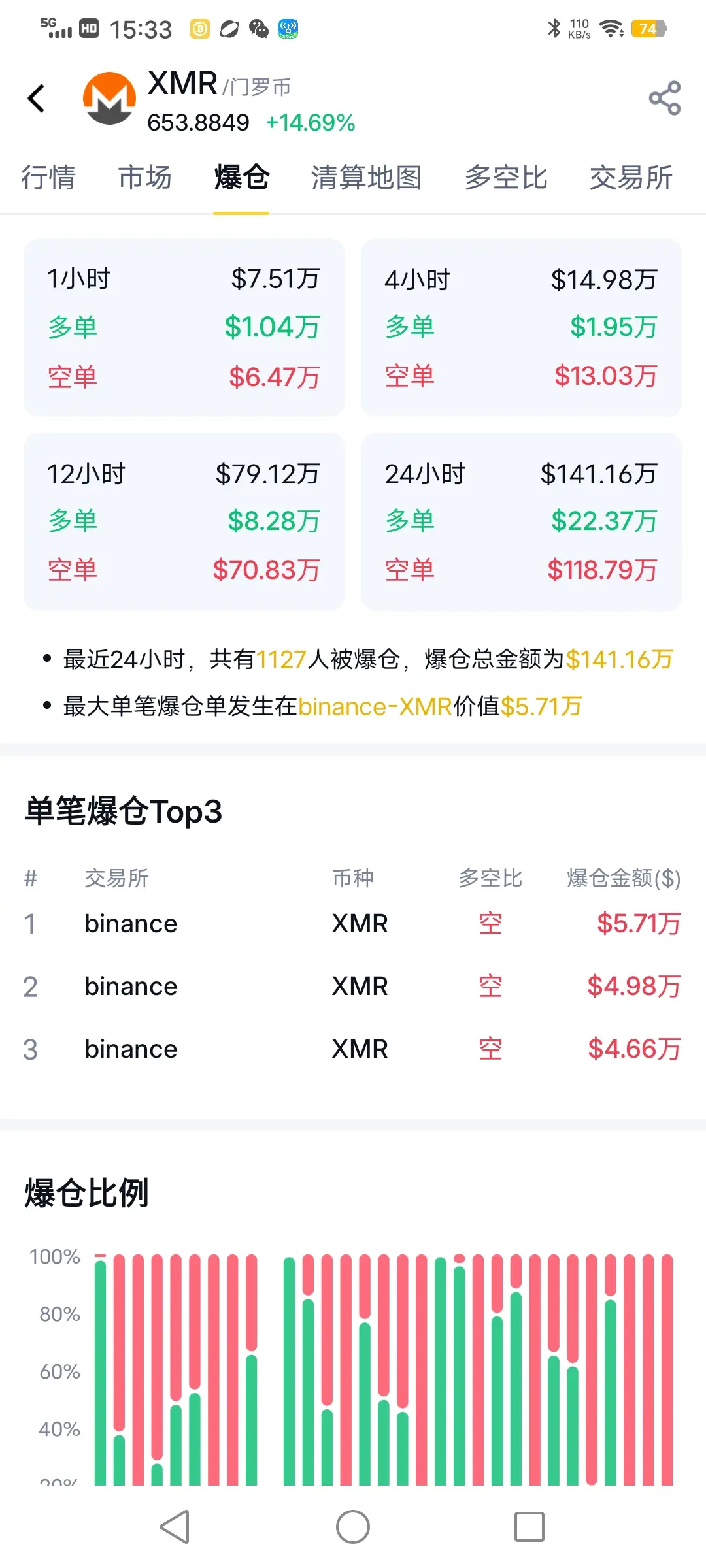Select the 交易所 tab
The width and height of the screenshot is (706, 1568).
pos(631,178)
